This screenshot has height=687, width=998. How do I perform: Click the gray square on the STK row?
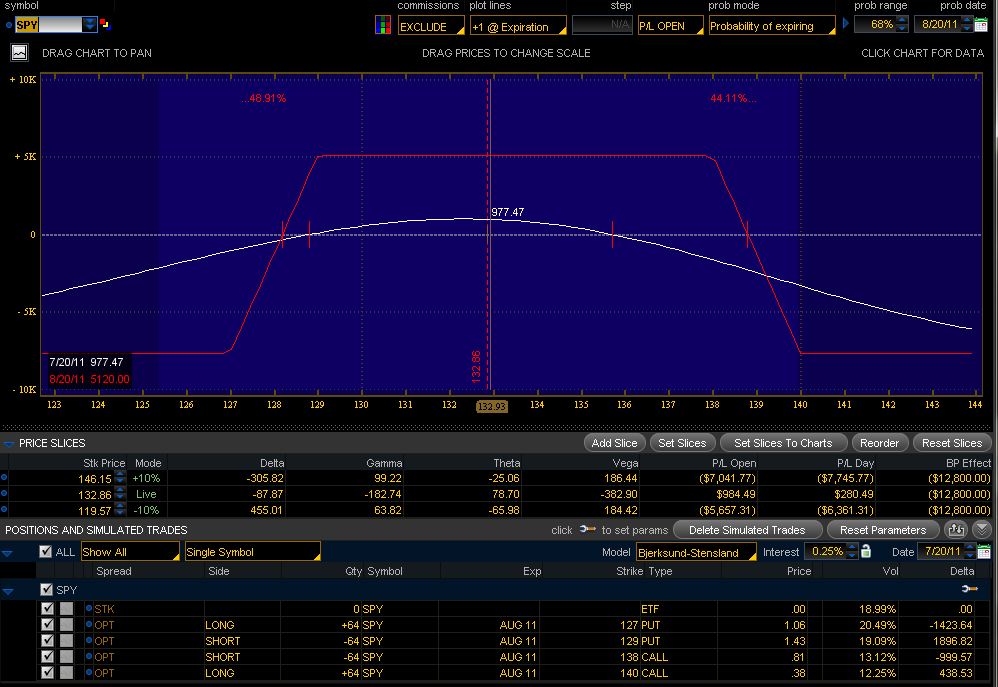tap(66, 609)
